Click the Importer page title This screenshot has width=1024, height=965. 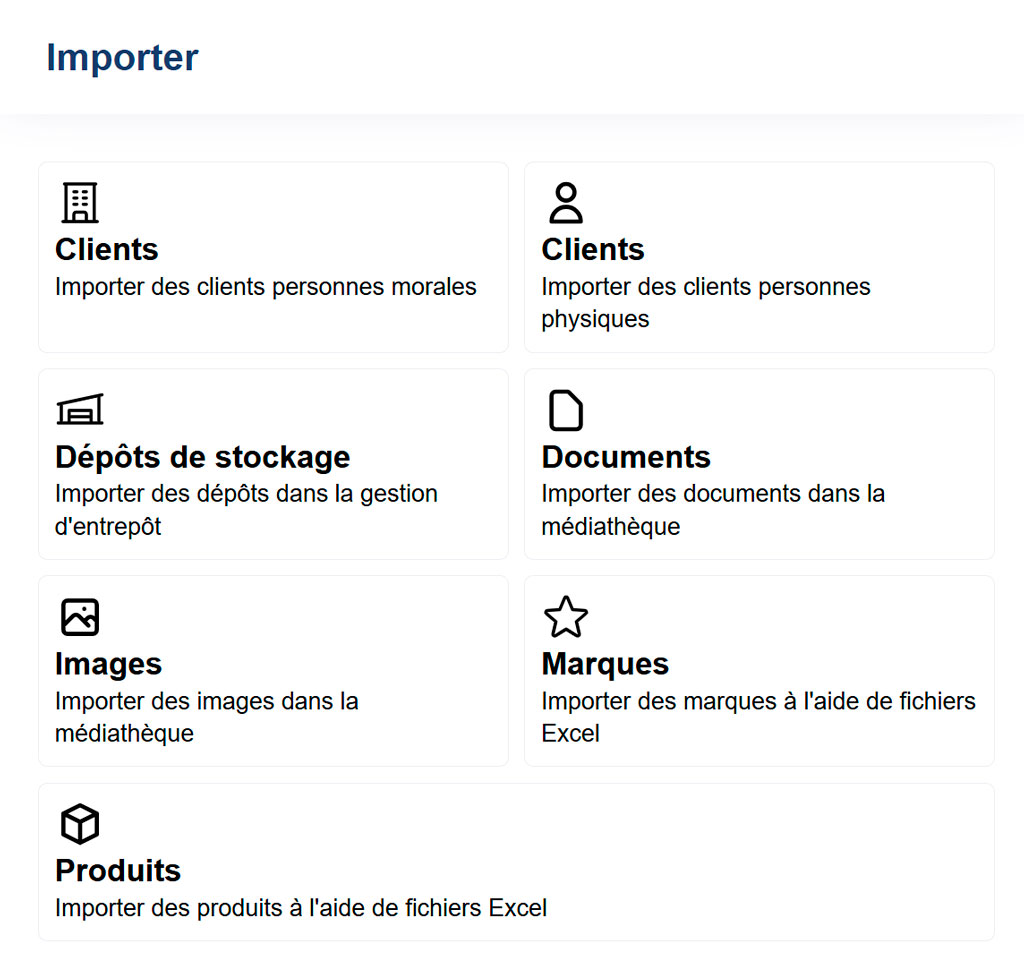(122, 58)
